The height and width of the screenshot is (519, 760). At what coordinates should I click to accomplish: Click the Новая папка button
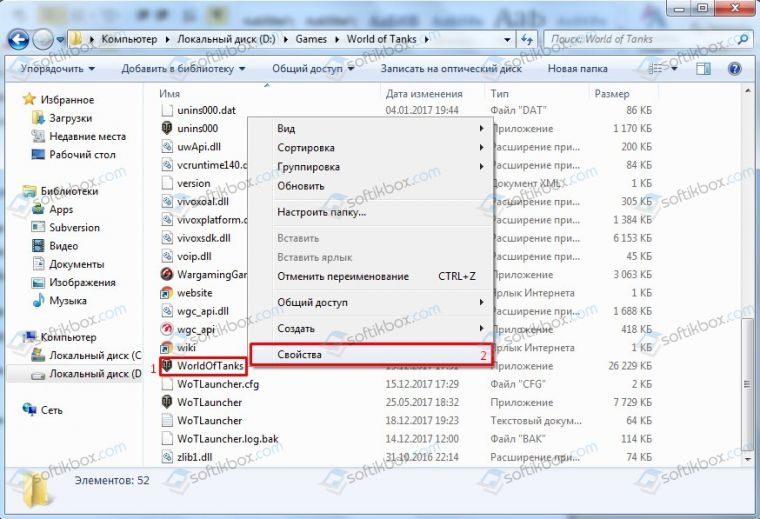pyautogui.click(x=577, y=69)
